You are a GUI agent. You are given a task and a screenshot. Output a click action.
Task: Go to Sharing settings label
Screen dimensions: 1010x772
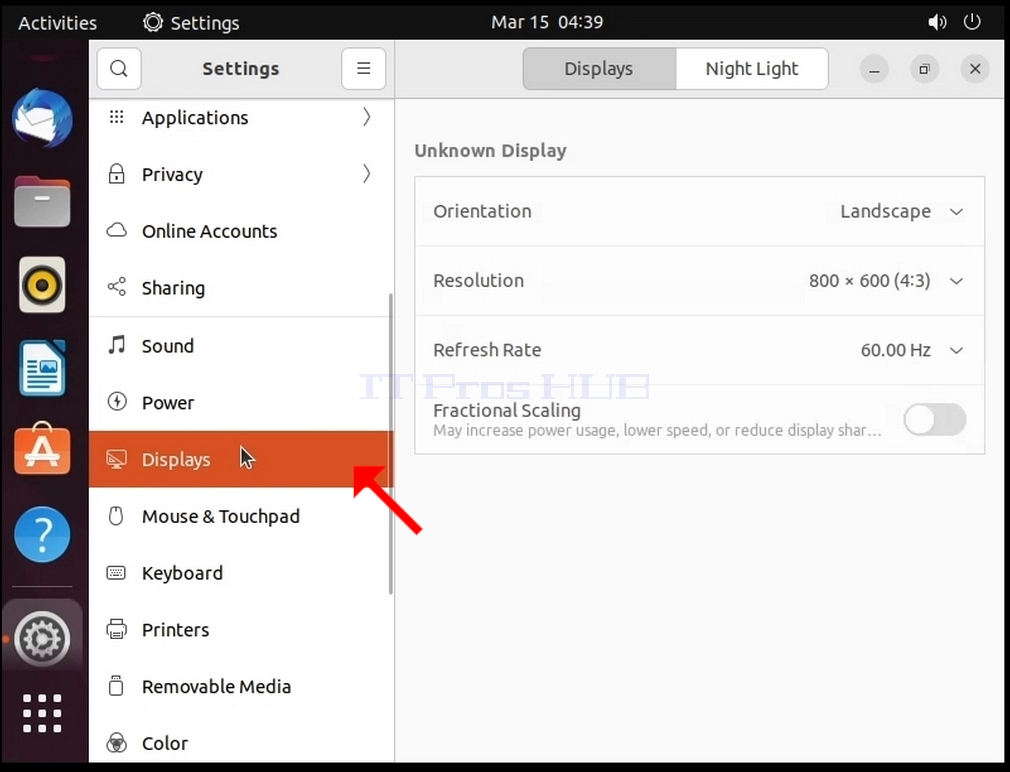pos(173,288)
